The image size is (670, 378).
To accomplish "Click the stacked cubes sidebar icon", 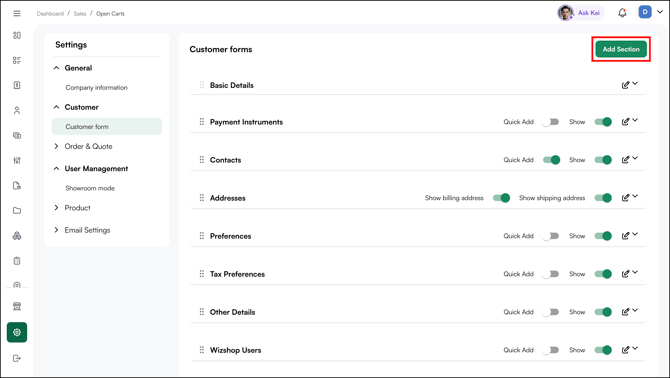I will (x=17, y=236).
